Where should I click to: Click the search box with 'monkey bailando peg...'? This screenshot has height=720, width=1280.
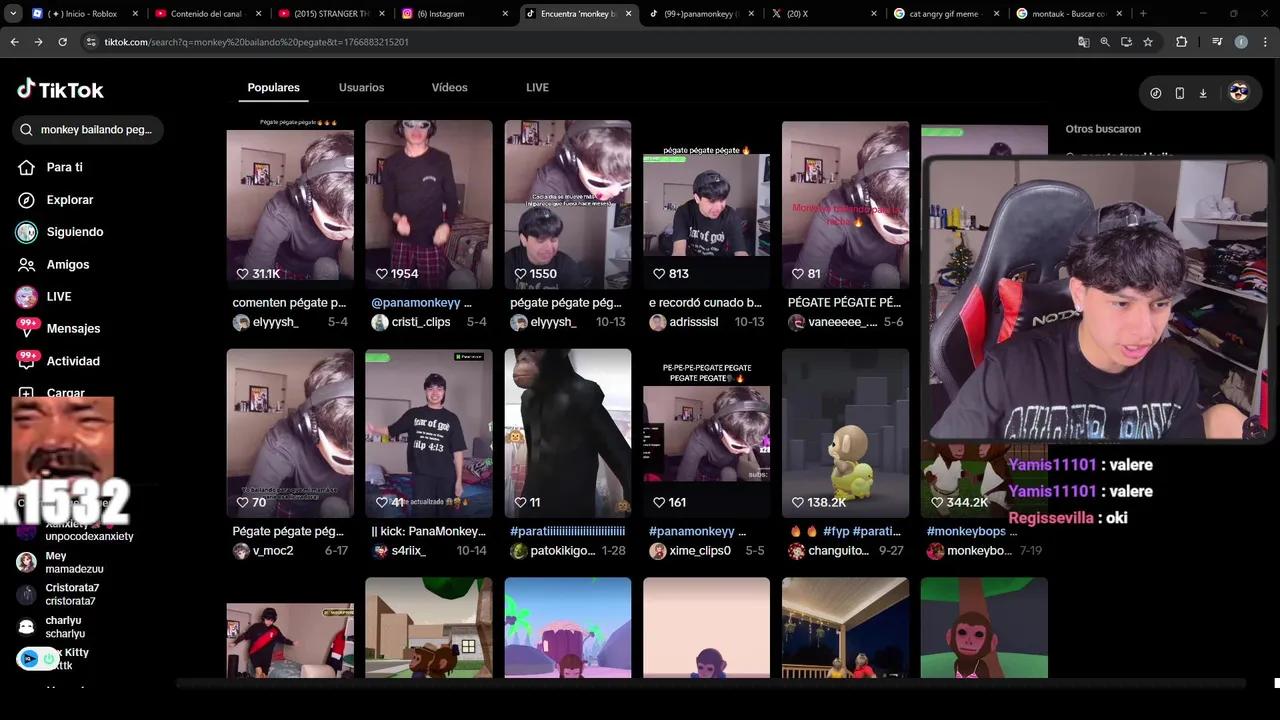[x=89, y=130]
